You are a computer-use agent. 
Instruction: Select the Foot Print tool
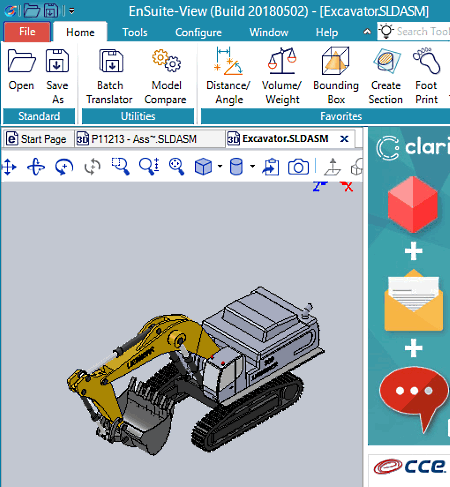click(x=427, y=76)
